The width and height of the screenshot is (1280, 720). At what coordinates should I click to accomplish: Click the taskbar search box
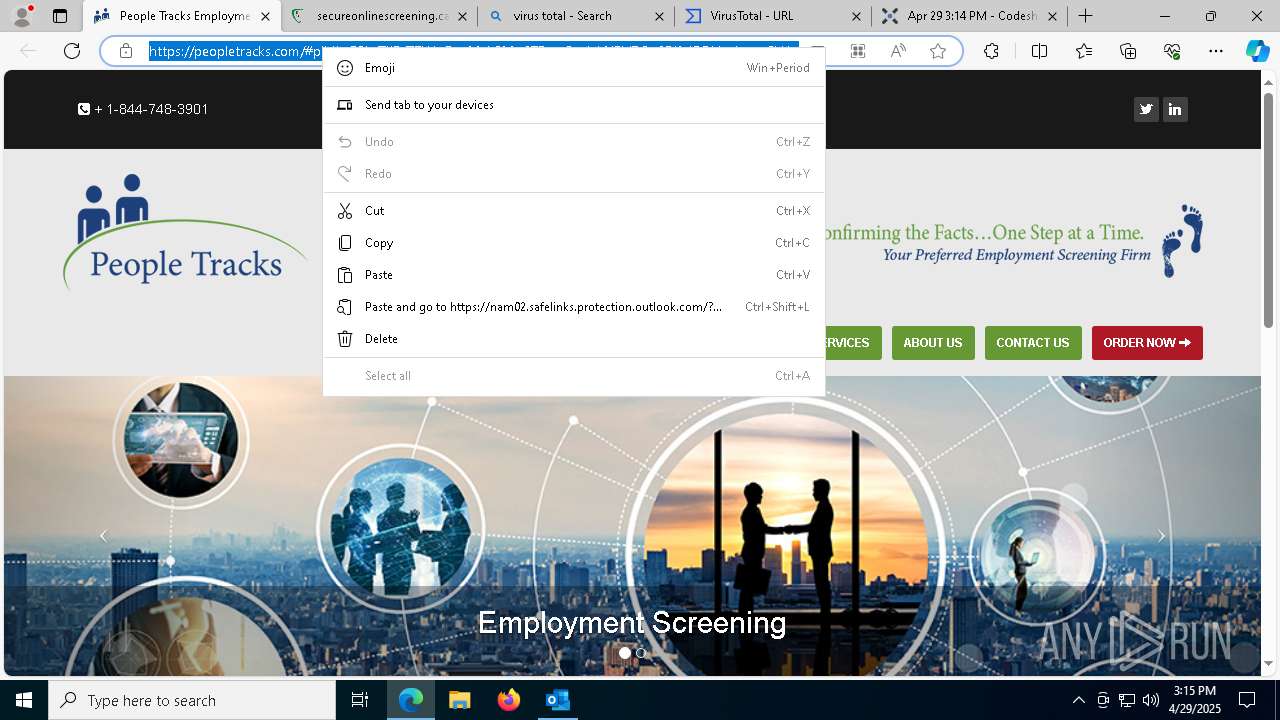click(192, 700)
